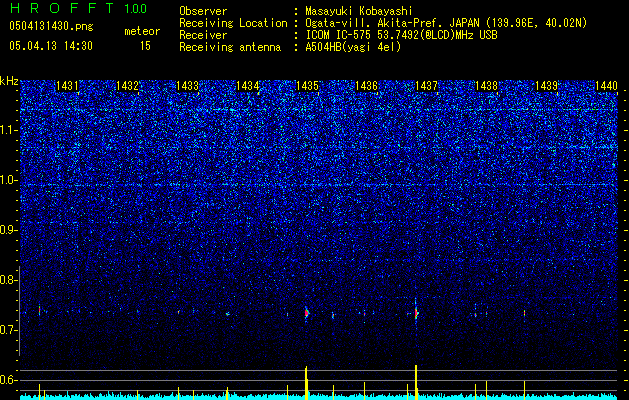Click the tall yellow power spike below 1435
Screen dimensions: 629x400
tap(306, 382)
